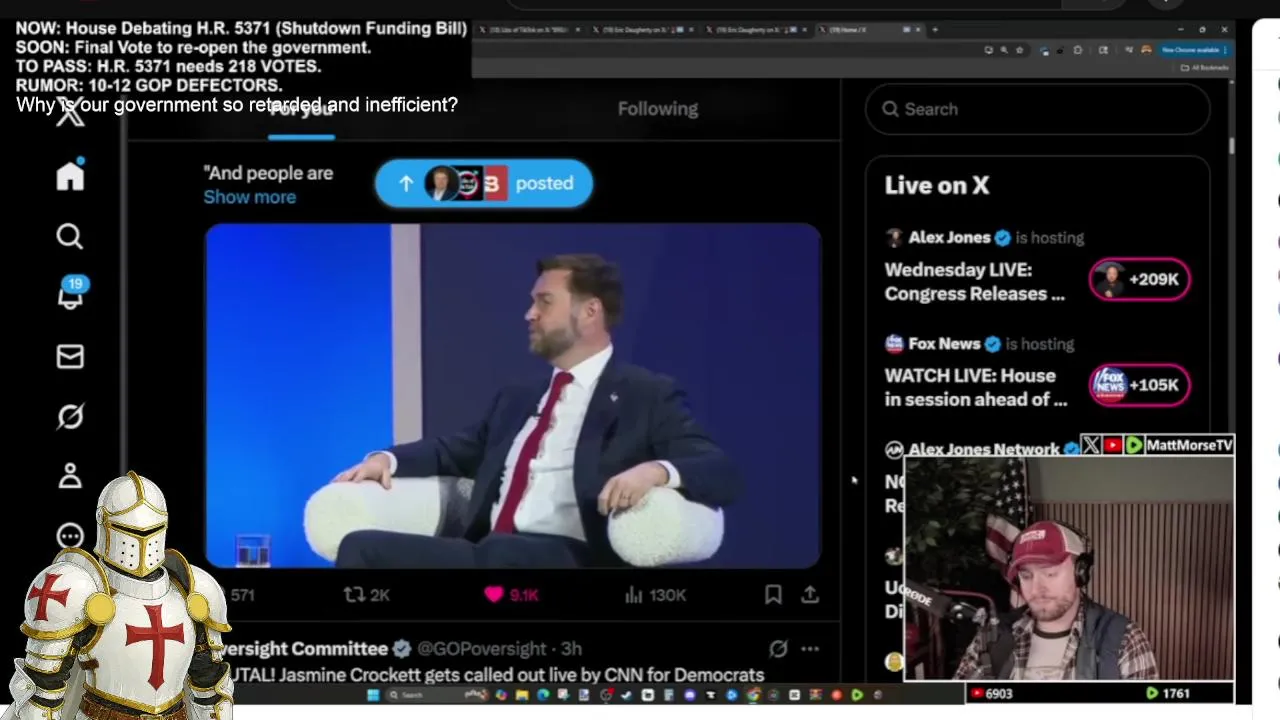The image size is (1280, 720).
Task: Open Steam from the taskbar
Action: tap(626, 695)
